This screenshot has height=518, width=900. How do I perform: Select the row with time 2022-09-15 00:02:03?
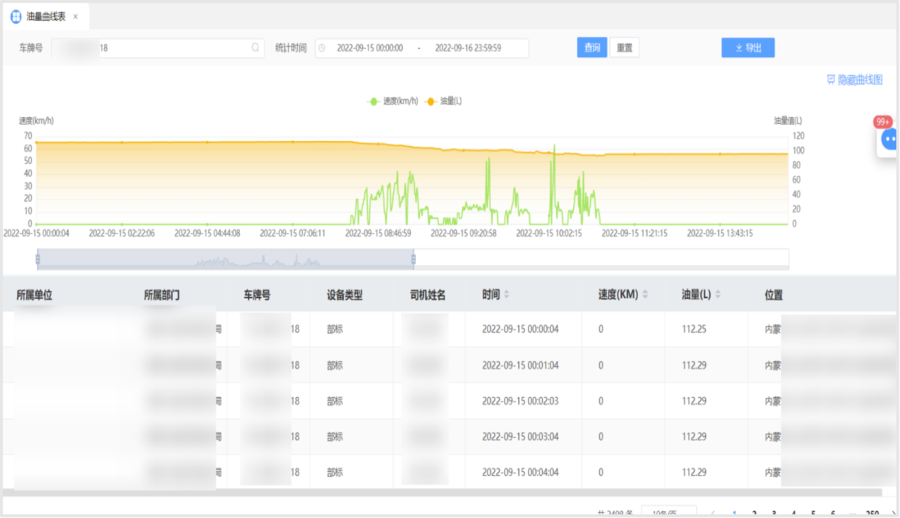point(449,401)
